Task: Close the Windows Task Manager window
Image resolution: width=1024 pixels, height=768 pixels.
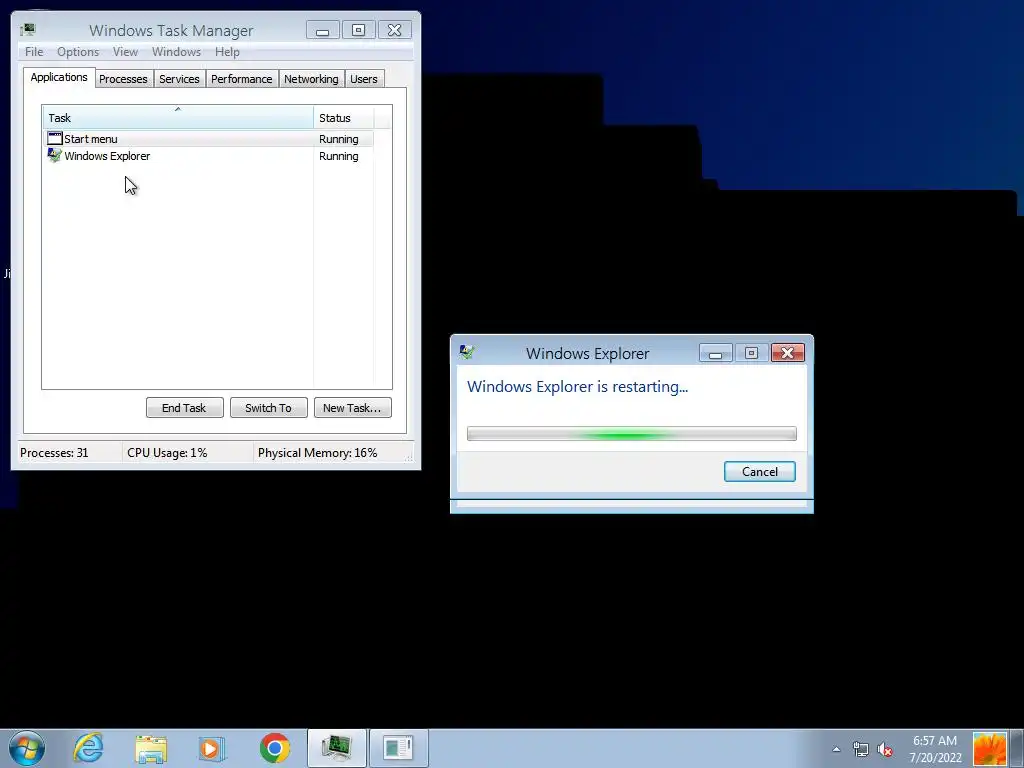Action: pos(394,30)
